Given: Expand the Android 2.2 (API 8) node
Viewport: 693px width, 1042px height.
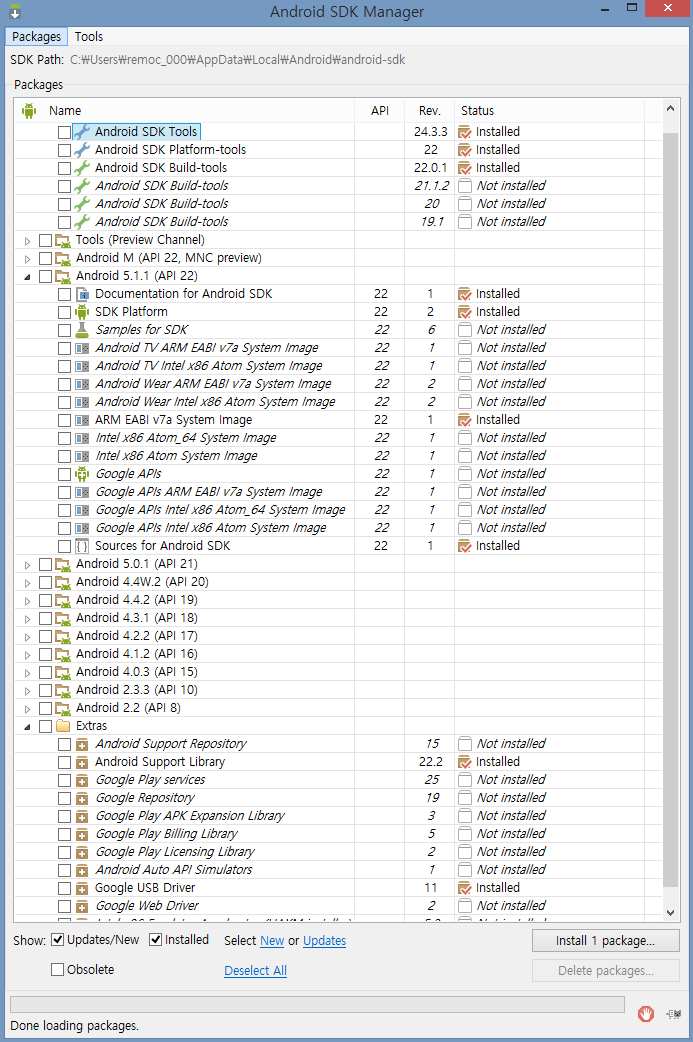Looking at the screenshot, I should point(27,708).
